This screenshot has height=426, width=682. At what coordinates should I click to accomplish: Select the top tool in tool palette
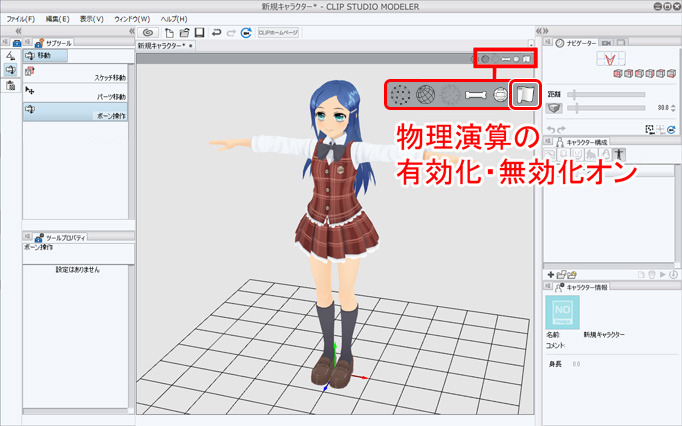10,56
